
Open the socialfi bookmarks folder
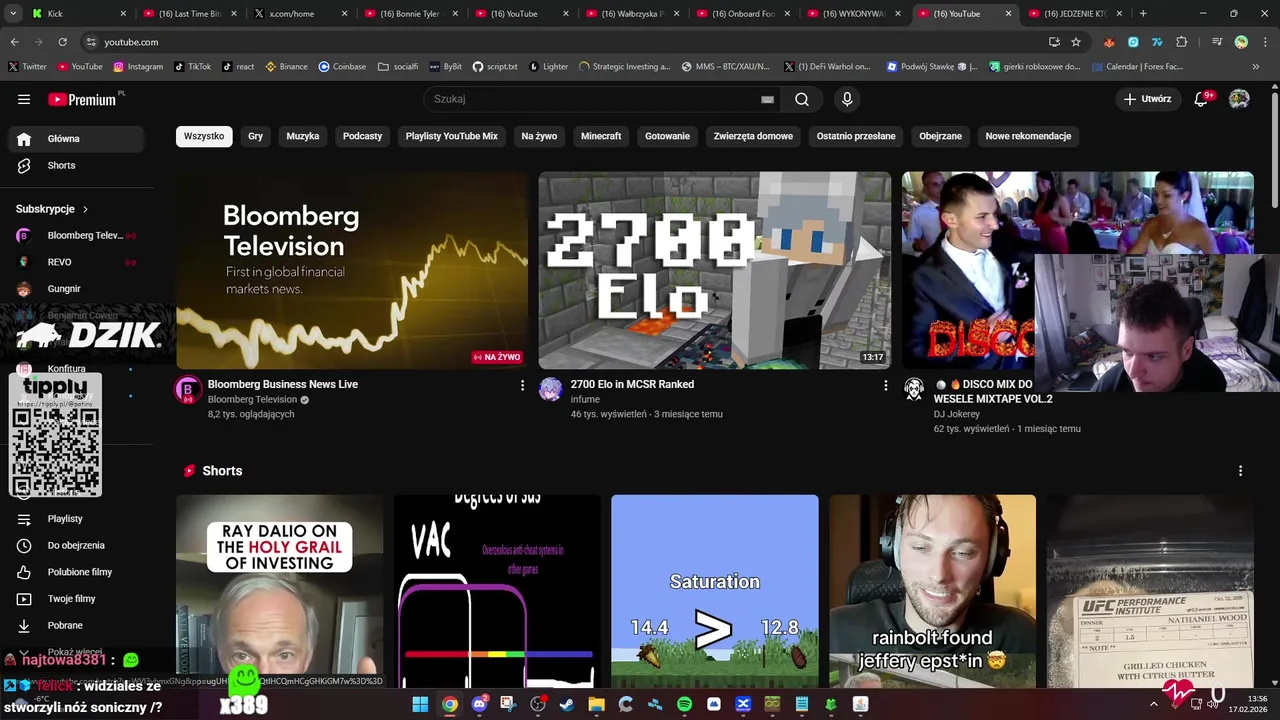(x=398, y=67)
